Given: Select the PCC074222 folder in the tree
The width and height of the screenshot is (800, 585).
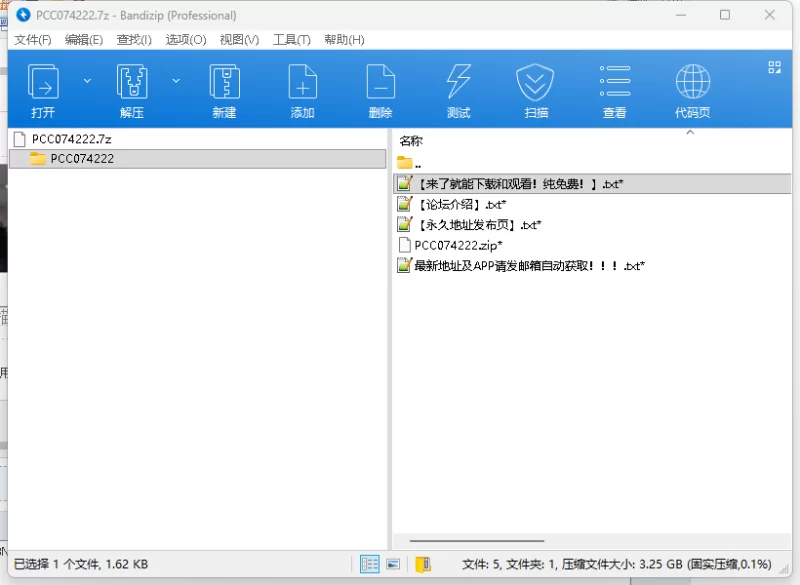Looking at the screenshot, I should tap(197, 159).
